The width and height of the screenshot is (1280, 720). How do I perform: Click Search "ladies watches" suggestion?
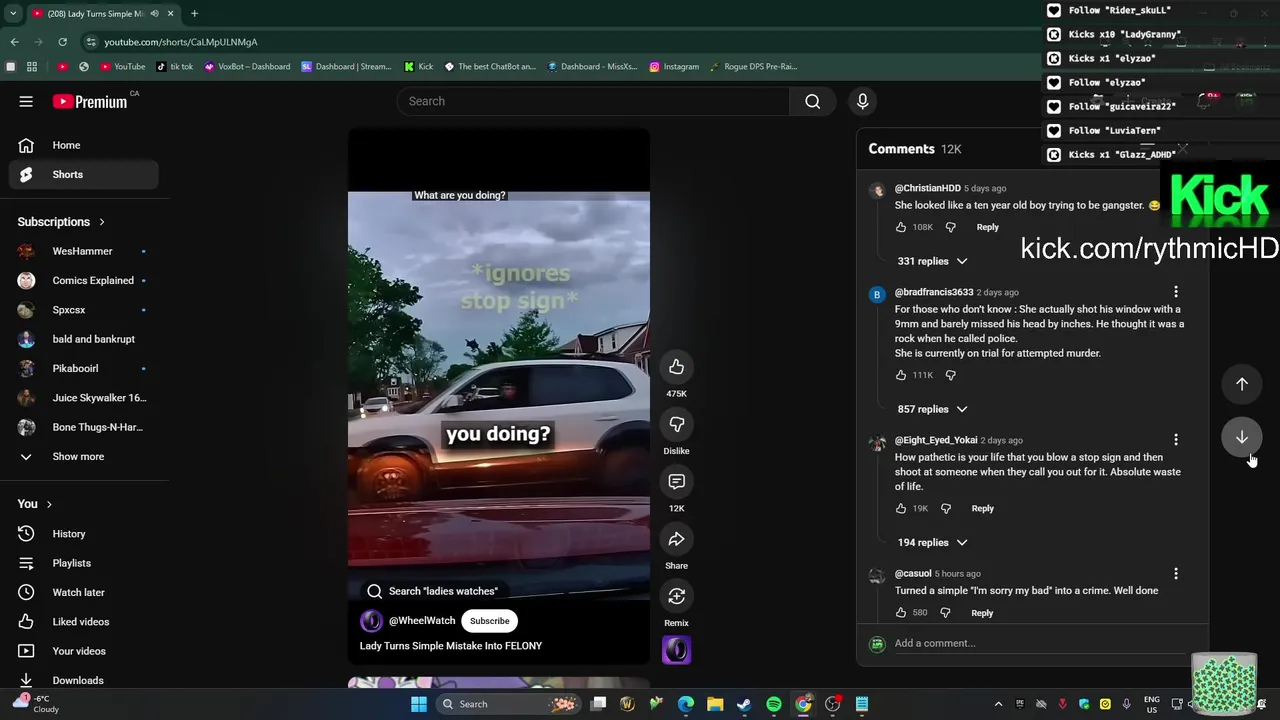[433, 591]
